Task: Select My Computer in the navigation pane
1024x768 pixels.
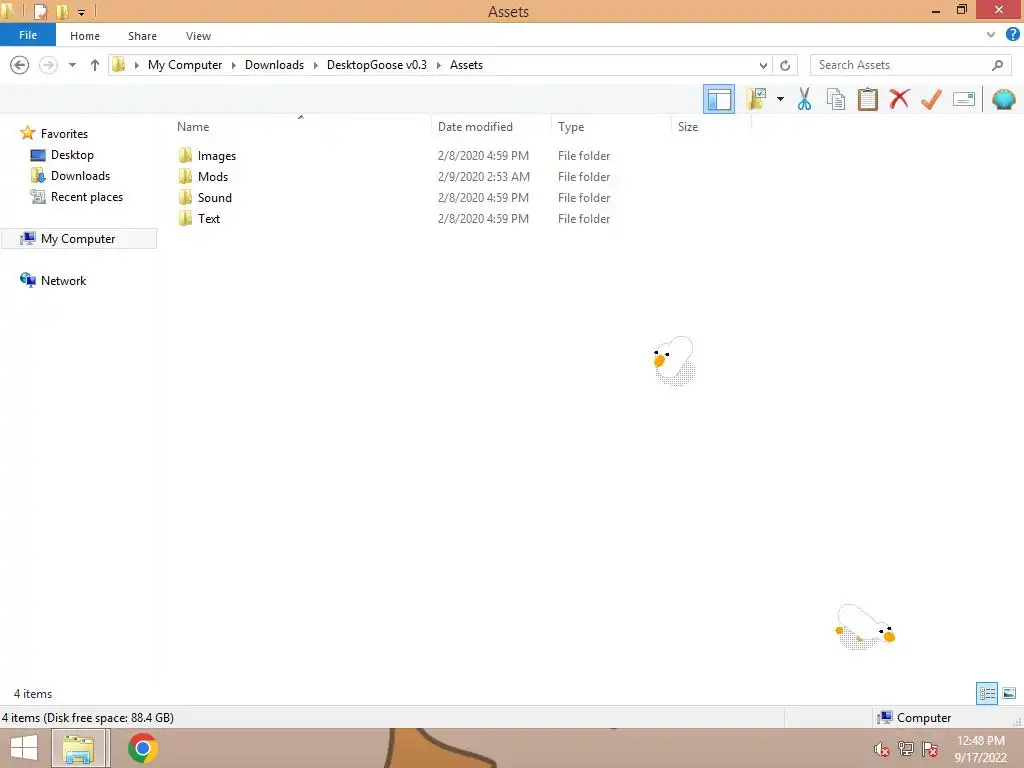Action: point(78,238)
